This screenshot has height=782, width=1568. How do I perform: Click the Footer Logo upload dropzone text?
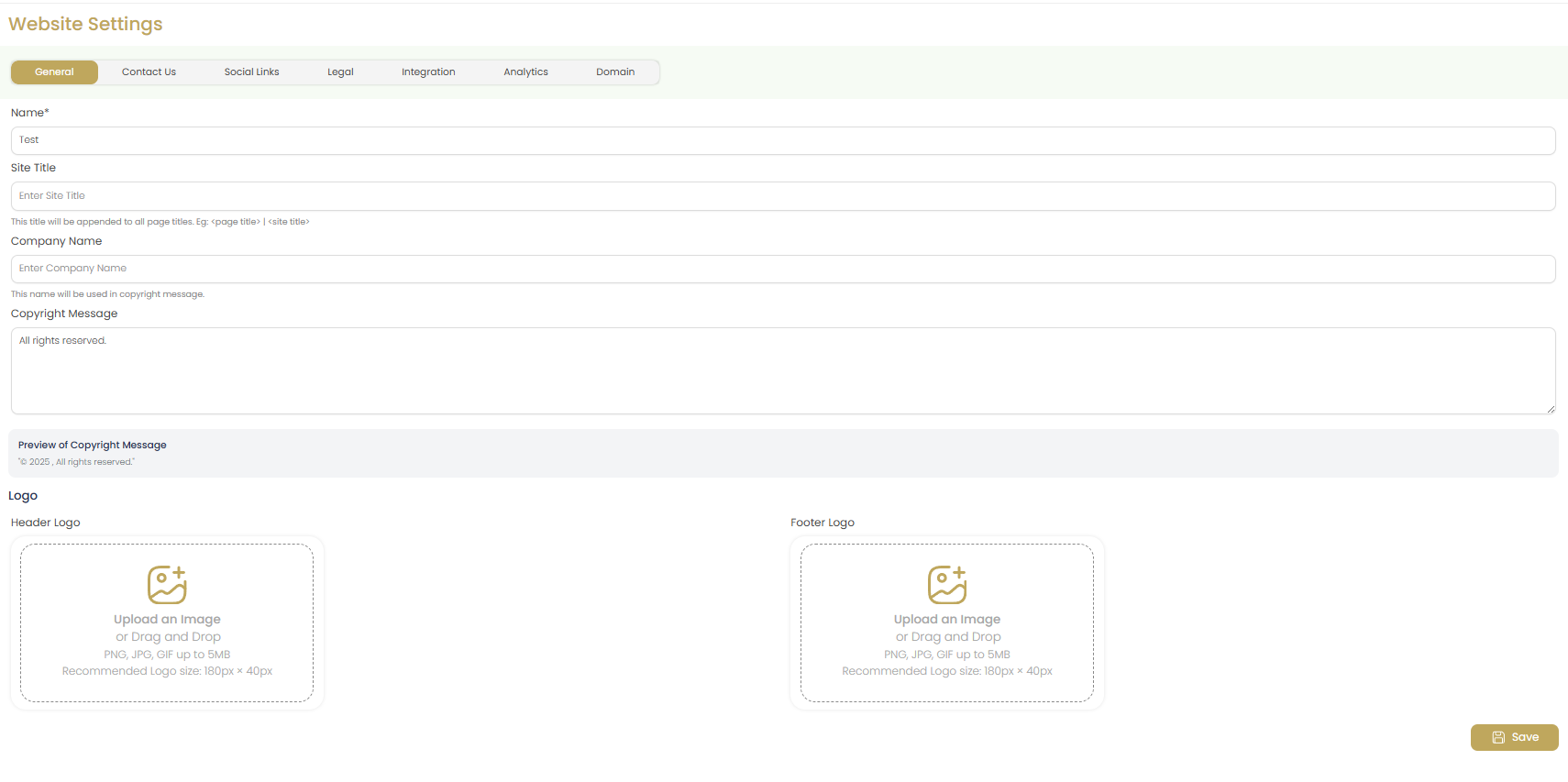(x=947, y=644)
